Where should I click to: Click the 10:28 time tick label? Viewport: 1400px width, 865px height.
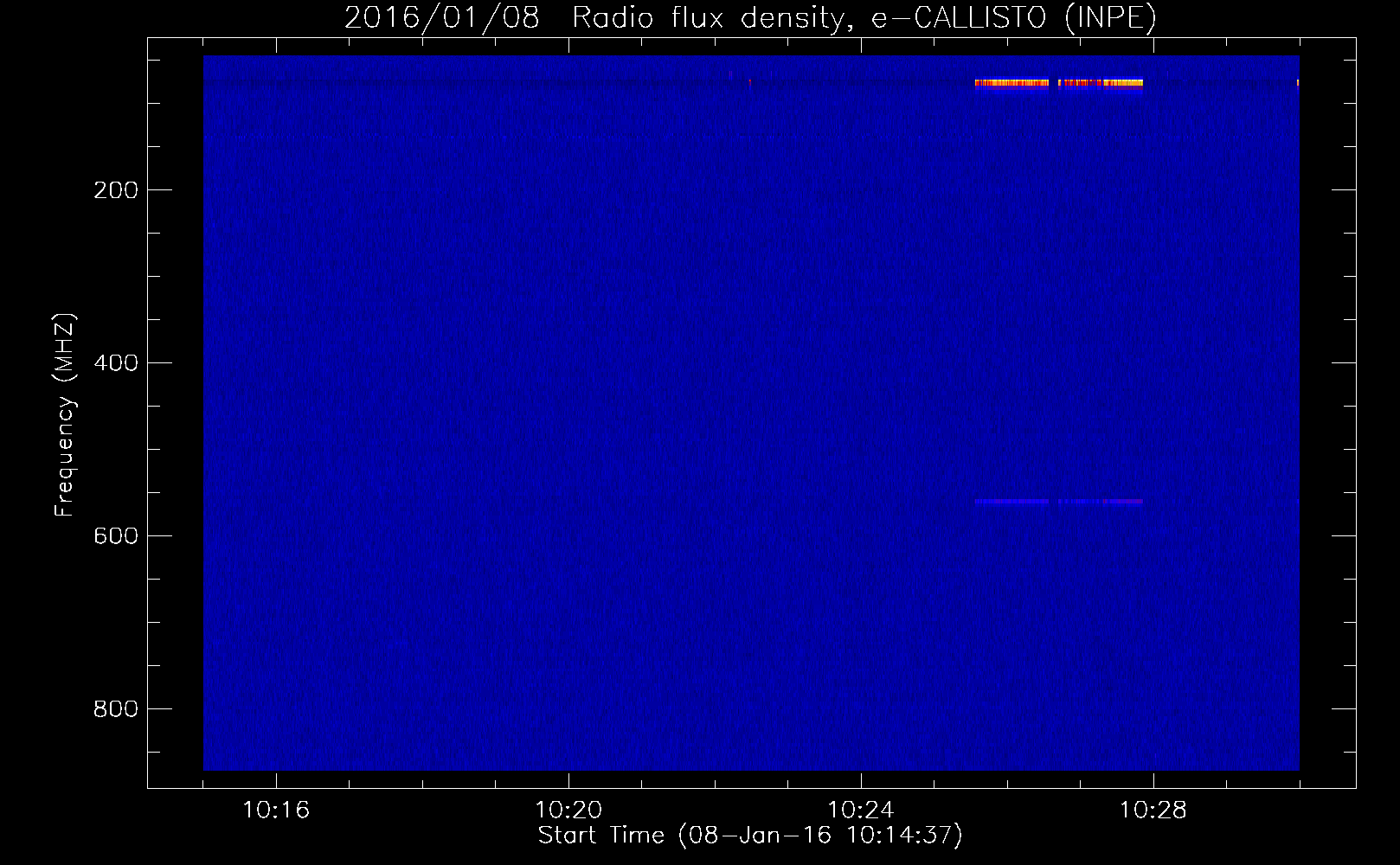point(1153,811)
